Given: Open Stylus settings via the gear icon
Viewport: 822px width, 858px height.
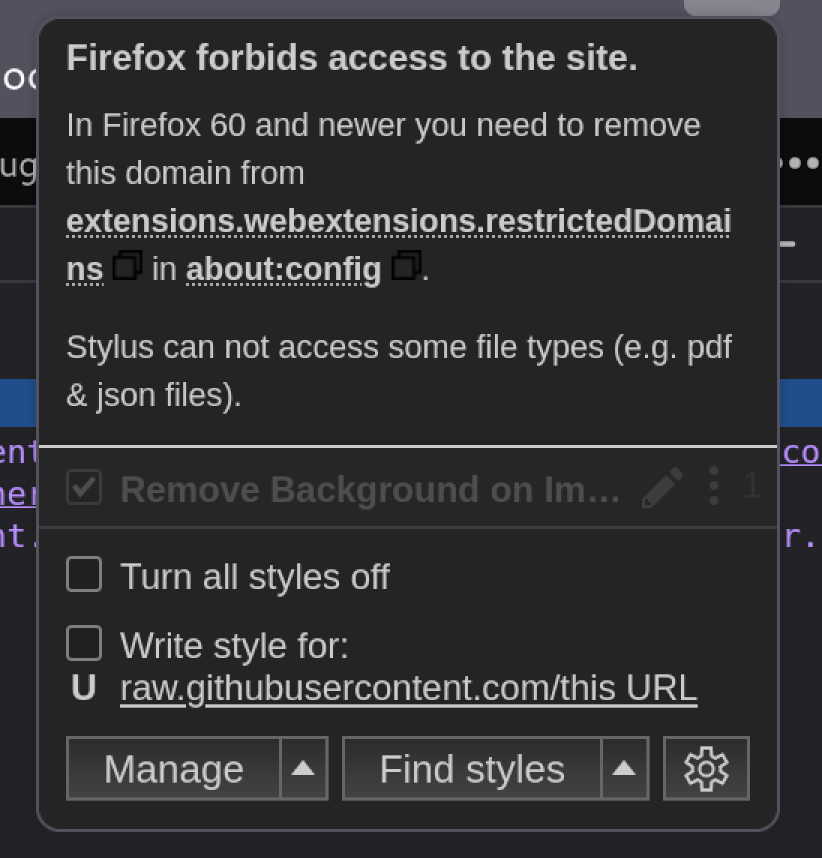Looking at the screenshot, I should click(706, 768).
